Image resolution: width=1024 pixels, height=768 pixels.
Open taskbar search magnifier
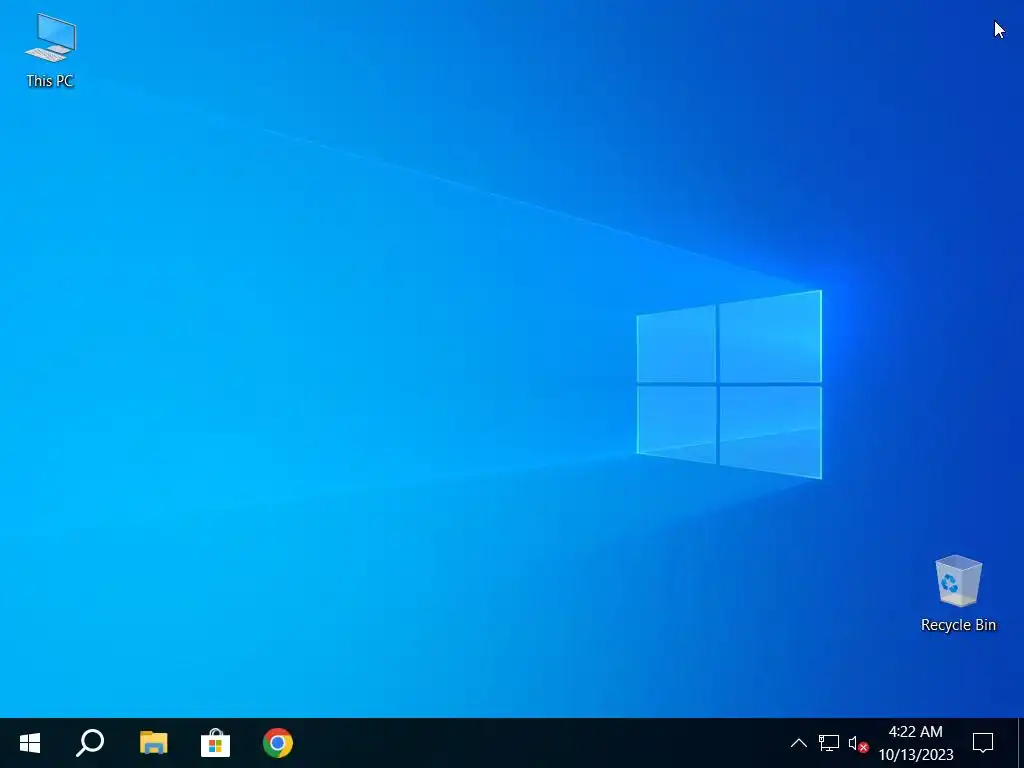click(90, 743)
